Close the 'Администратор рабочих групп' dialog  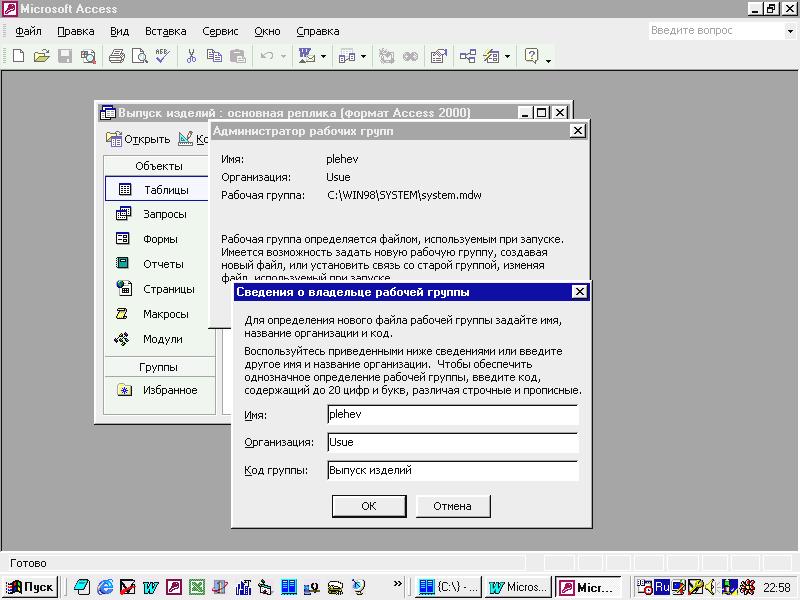coord(578,131)
